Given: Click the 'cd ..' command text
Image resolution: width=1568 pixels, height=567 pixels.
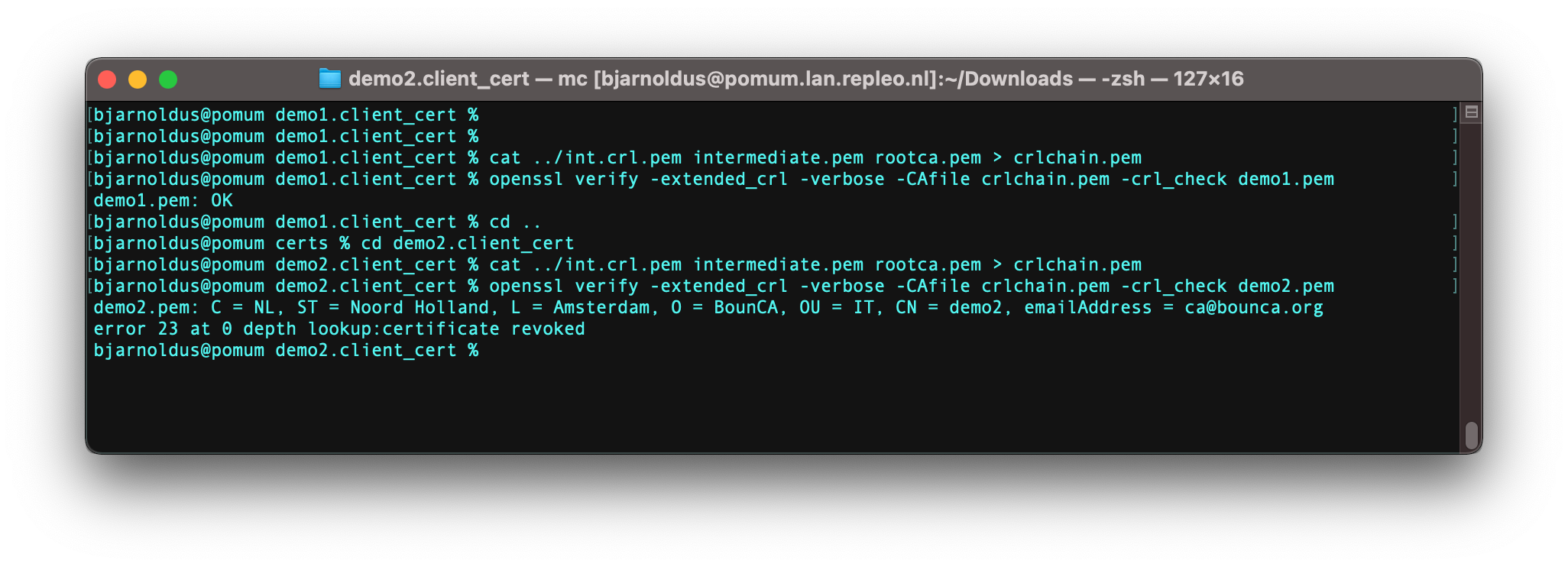Looking at the screenshot, I should point(515,222).
